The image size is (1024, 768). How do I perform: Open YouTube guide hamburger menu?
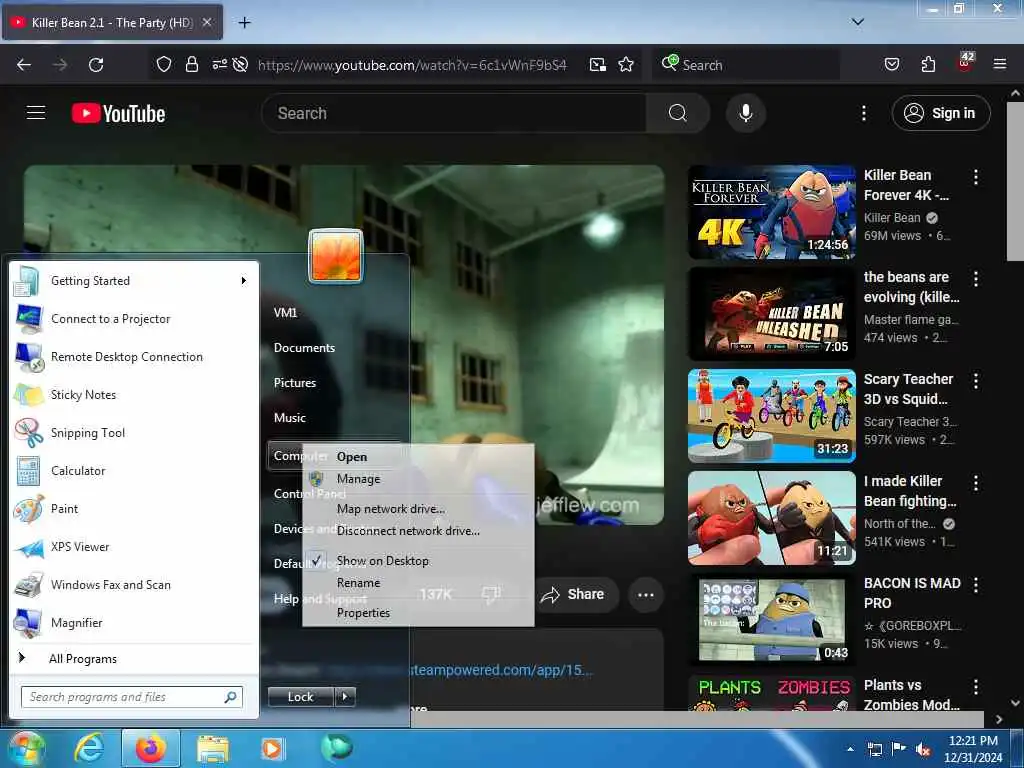[36, 113]
